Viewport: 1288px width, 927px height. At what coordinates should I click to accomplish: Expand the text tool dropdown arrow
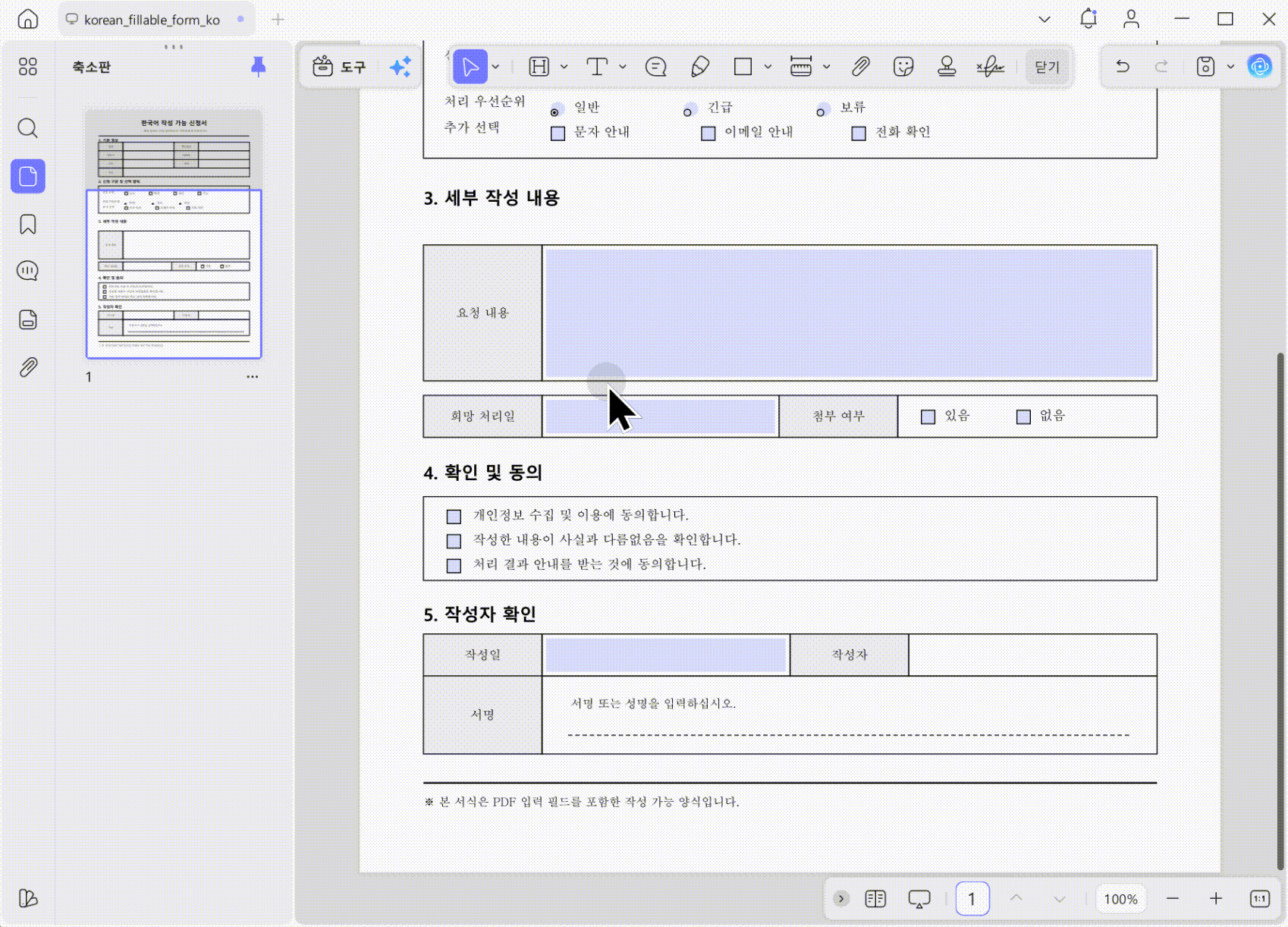[x=623, y=67]
